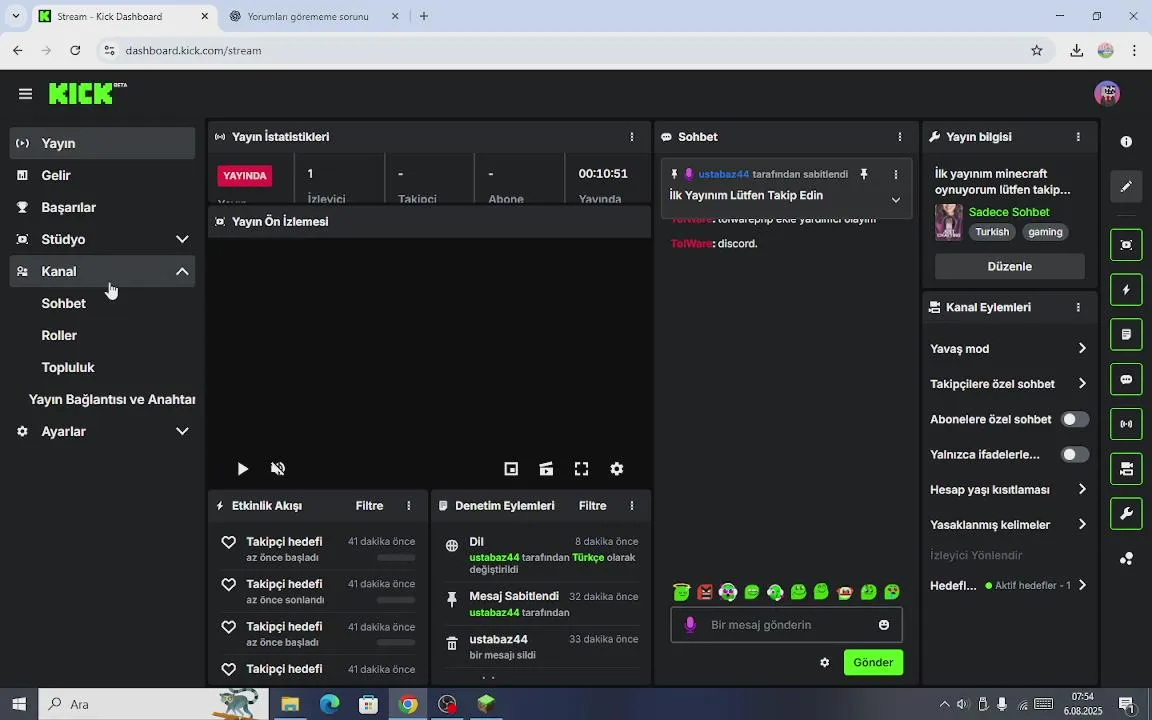Click the gaming tag
This screenshot has height=720, width=1152.
(1045, 231)
